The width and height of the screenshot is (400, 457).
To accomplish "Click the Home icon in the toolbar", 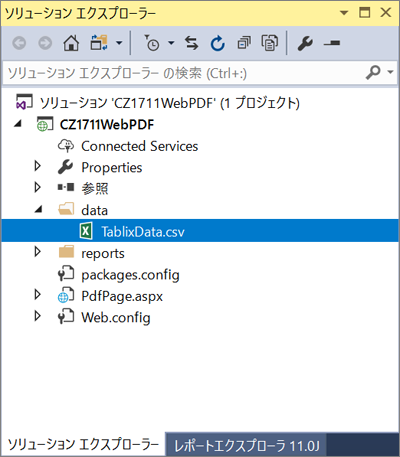I will point(71,43).
